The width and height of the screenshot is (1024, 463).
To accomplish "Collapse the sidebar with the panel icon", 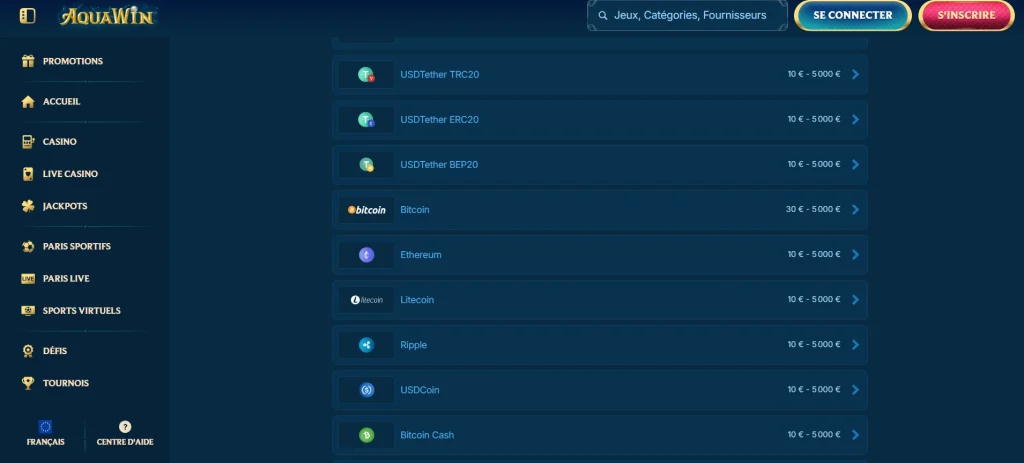I will point(27,16).
